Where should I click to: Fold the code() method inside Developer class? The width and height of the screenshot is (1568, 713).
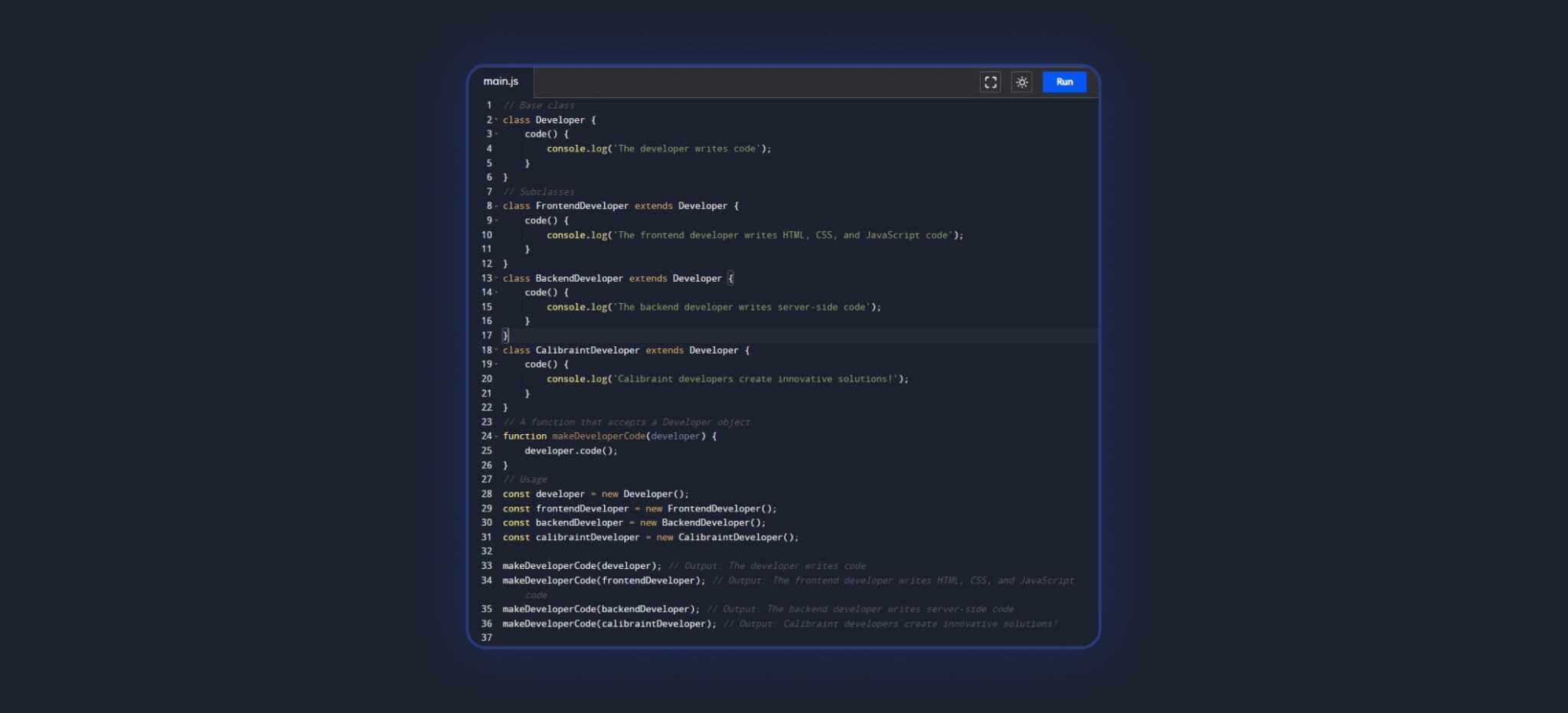(x=498, y=134)
